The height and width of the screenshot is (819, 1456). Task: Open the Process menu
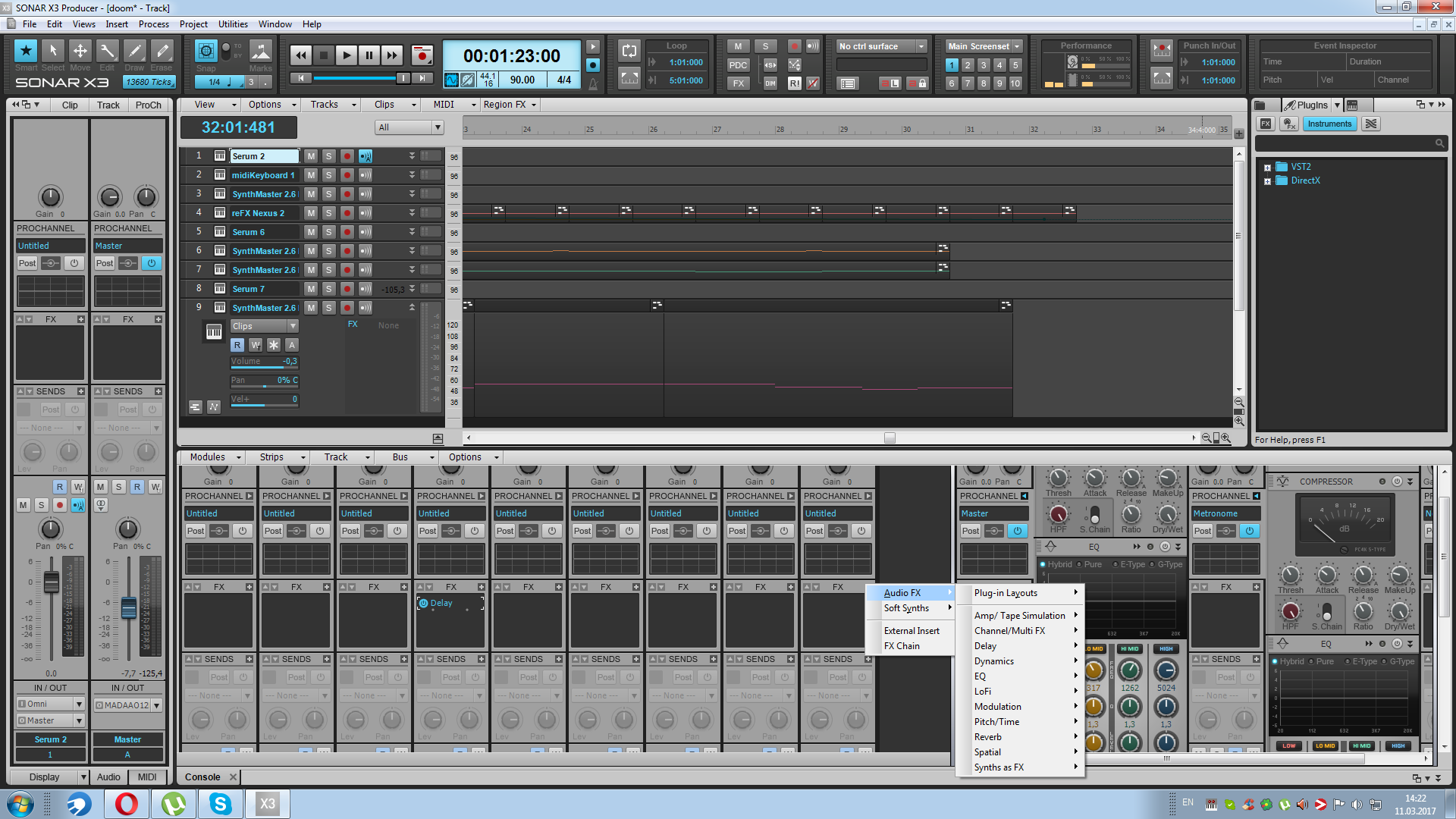154,24
